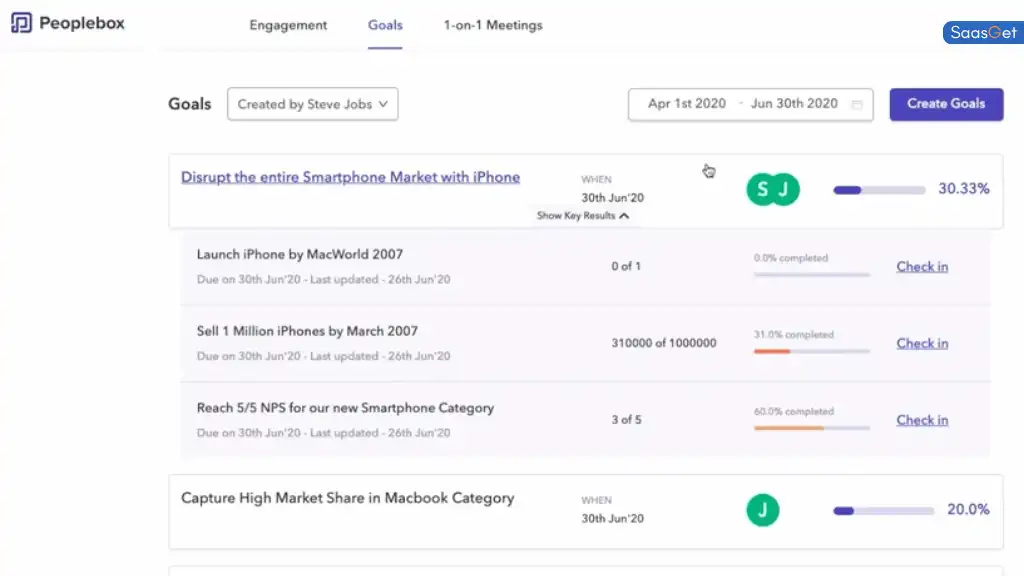The height and width of the screenshot is (576, 1024).
Task: Click the S owner avatar on iPhone goal
Action: click(761, 189)
